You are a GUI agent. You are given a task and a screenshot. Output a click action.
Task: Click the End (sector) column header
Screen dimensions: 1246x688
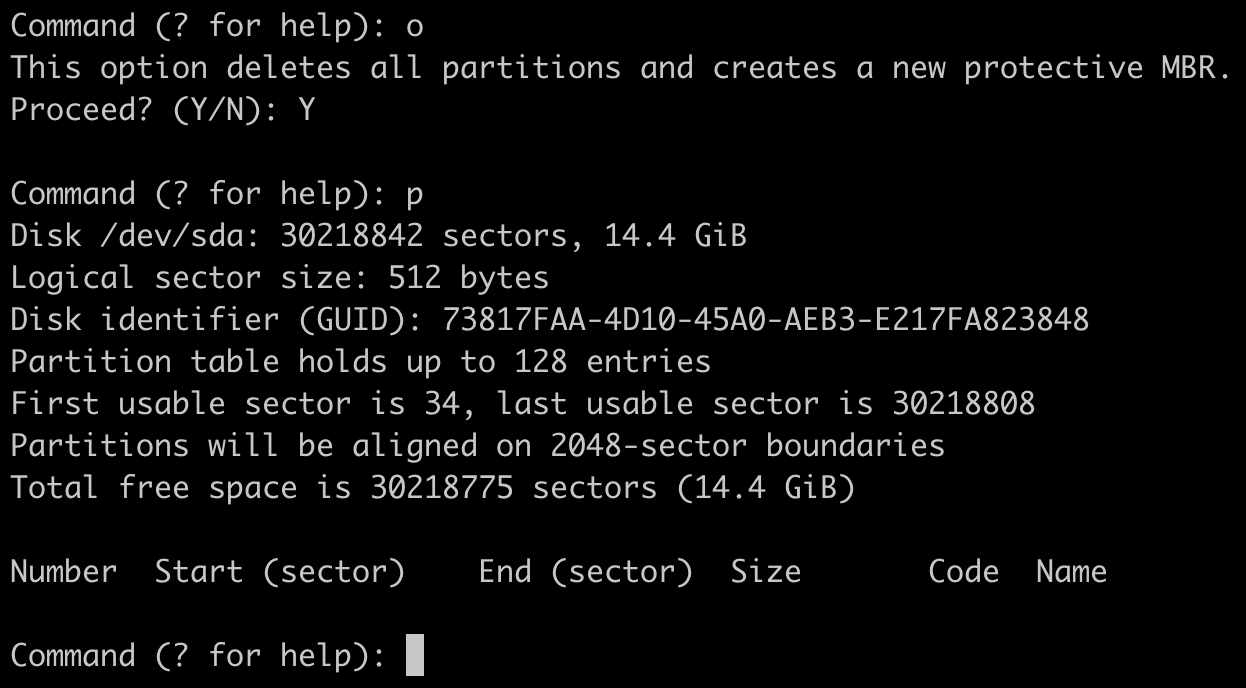click(x=585, y=572)
